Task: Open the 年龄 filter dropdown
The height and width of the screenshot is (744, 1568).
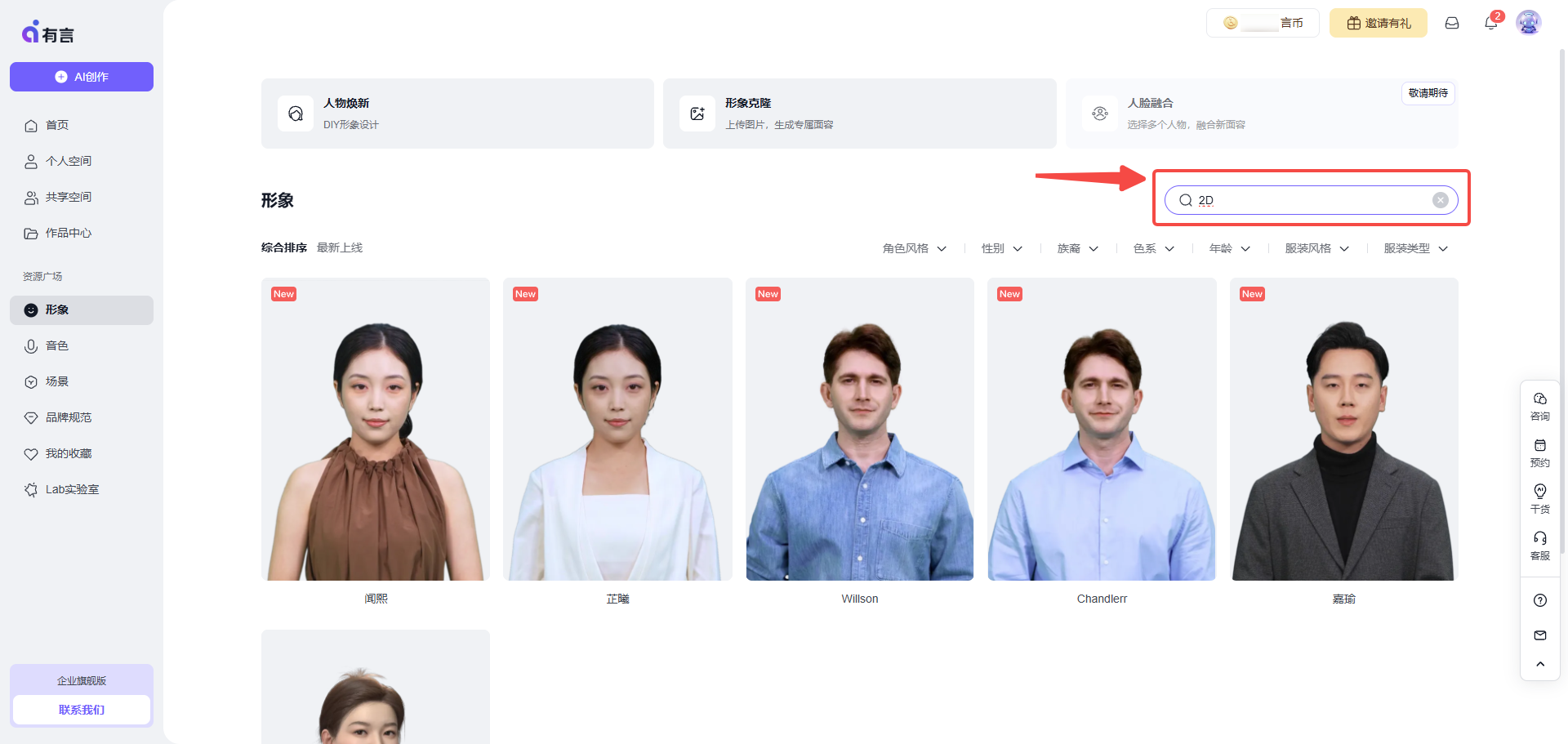Action: pyautogui.click(x=1229, y=248)
